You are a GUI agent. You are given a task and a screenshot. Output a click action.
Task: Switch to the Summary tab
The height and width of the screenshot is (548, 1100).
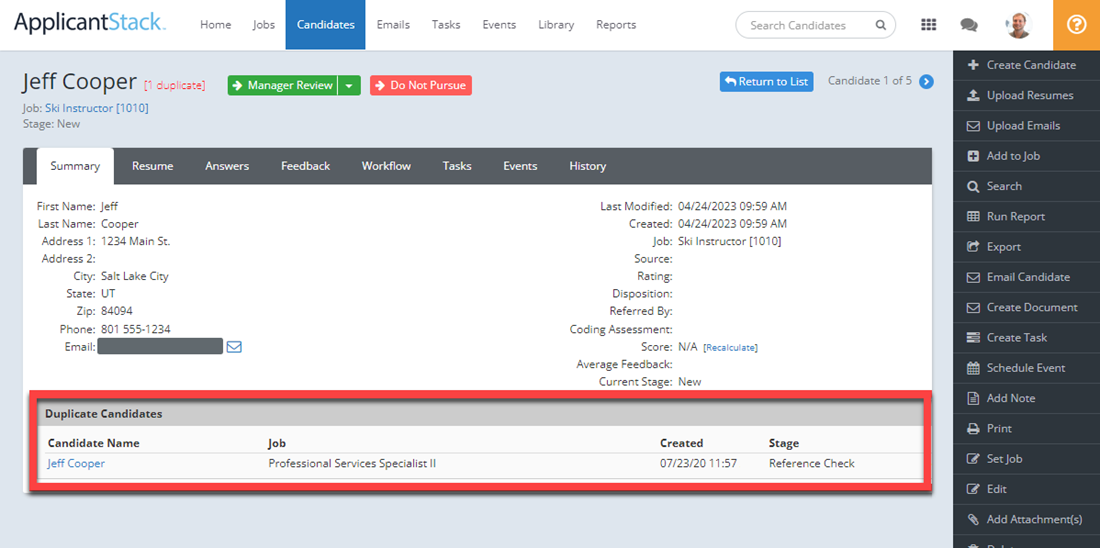coord(75,166)
